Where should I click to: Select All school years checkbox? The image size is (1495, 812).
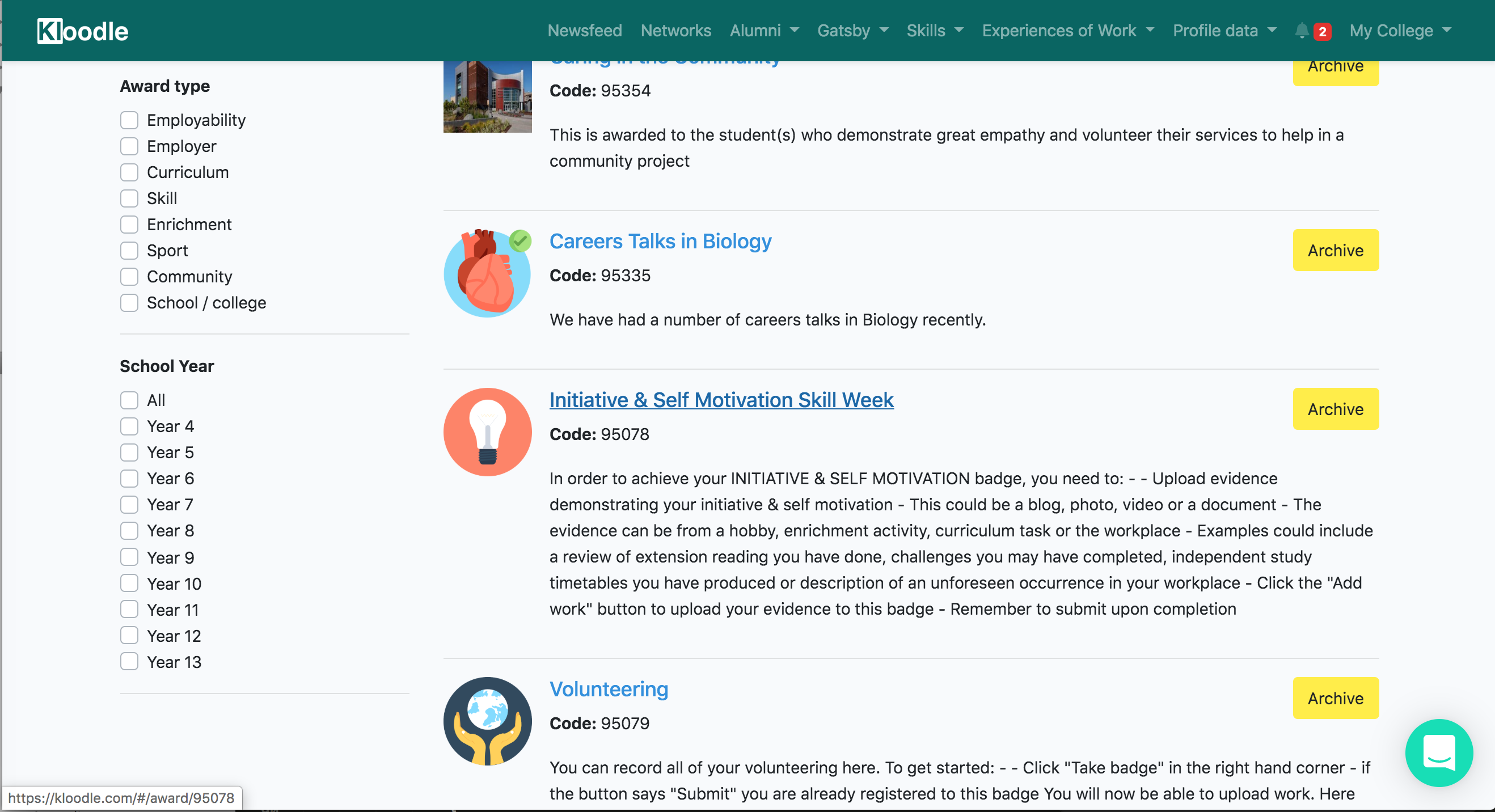point(129,400)
